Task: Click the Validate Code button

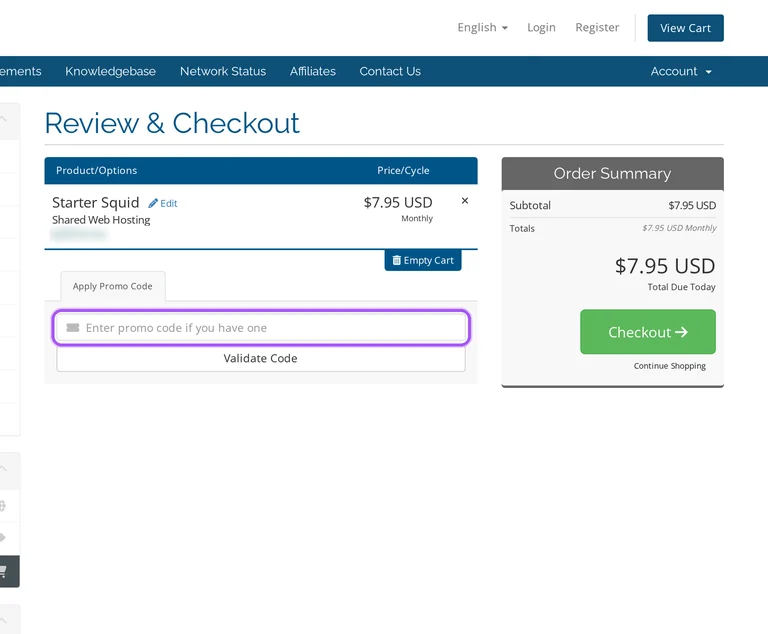Action: coord(261,358)
